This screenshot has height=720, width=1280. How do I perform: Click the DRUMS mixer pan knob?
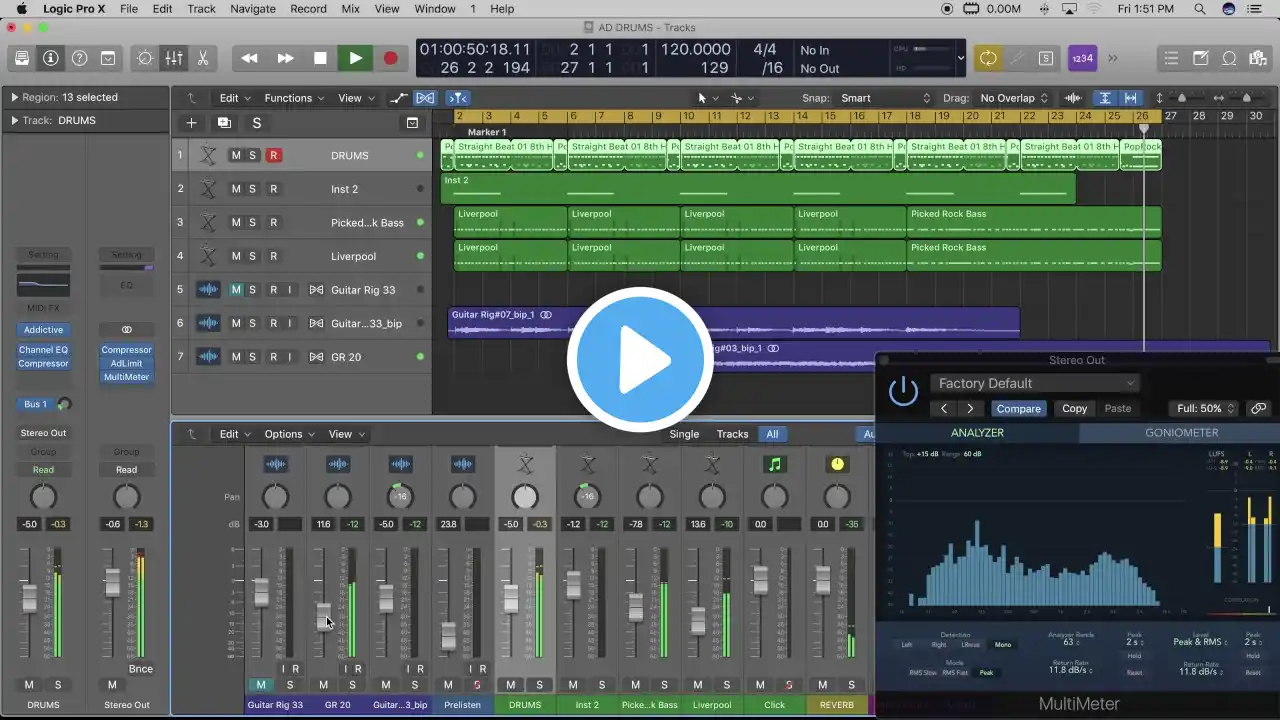[524, 497]
